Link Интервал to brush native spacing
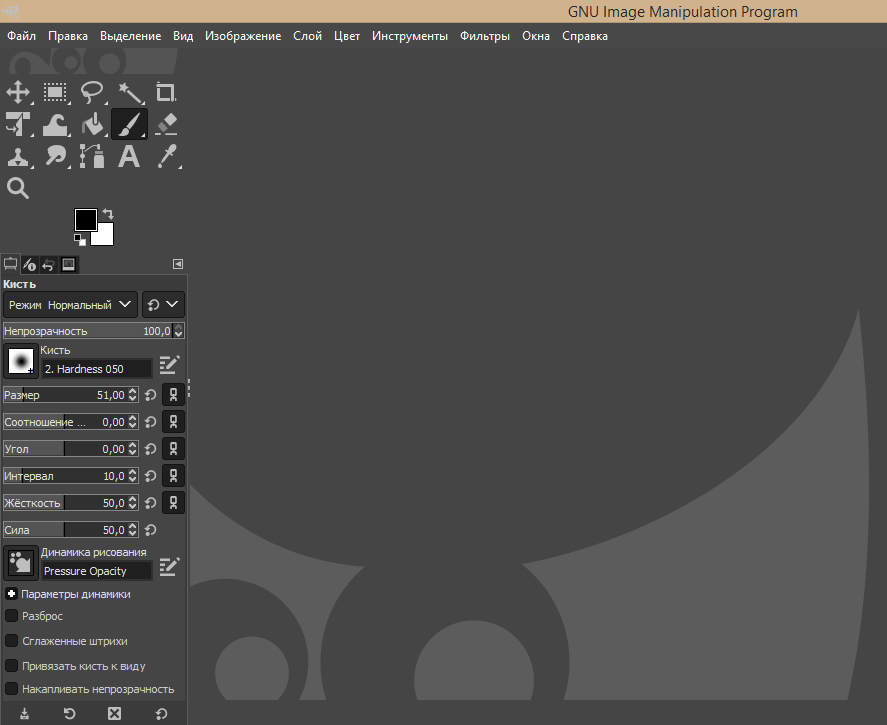The height and width of the screenshot is (725, 887). coord(174,476)
